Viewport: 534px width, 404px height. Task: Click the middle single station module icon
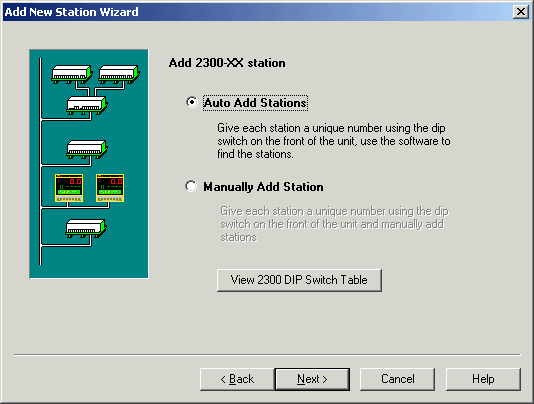(87, 149)
